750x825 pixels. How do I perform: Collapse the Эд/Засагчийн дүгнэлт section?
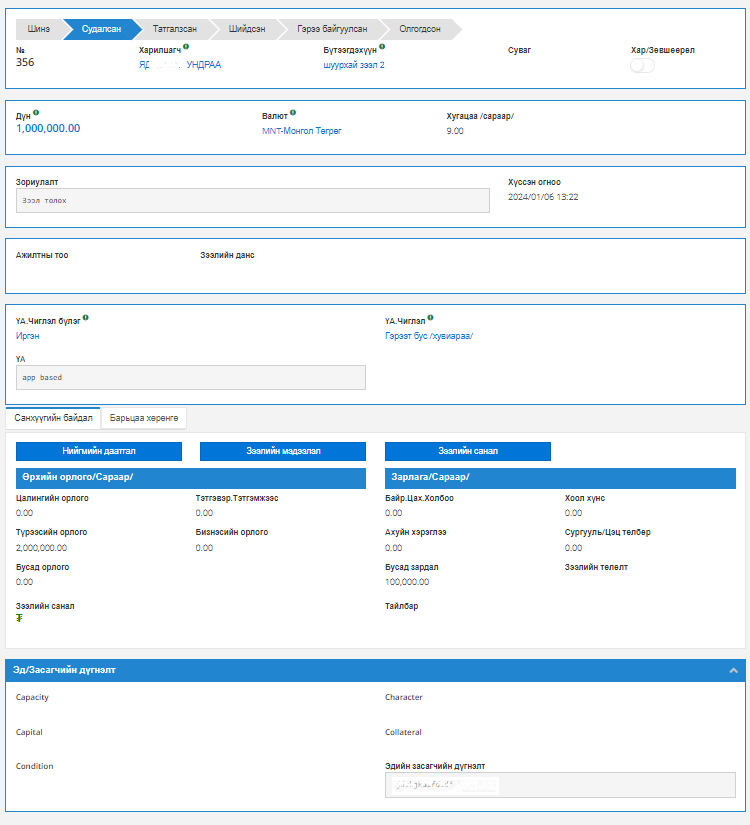(733, 670)
